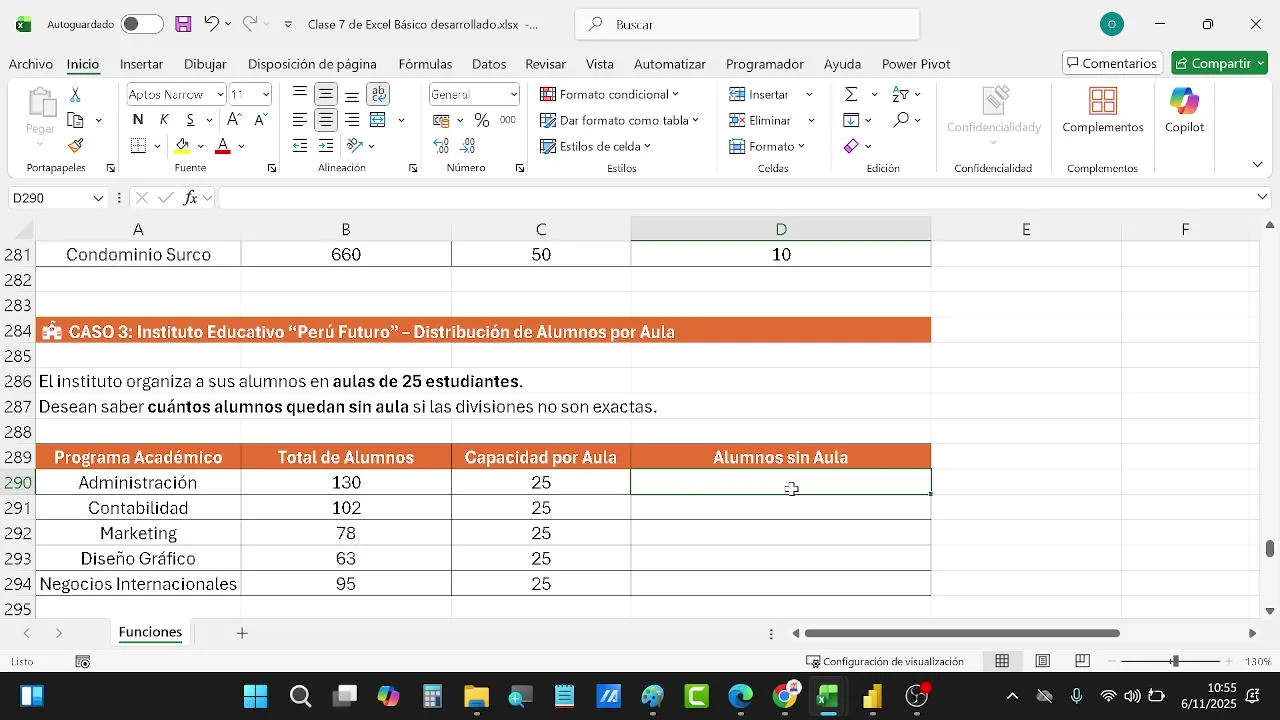Click the increase indent icon
The height and width of the screenshot is (720, 1280).
[x=326, y=146]
